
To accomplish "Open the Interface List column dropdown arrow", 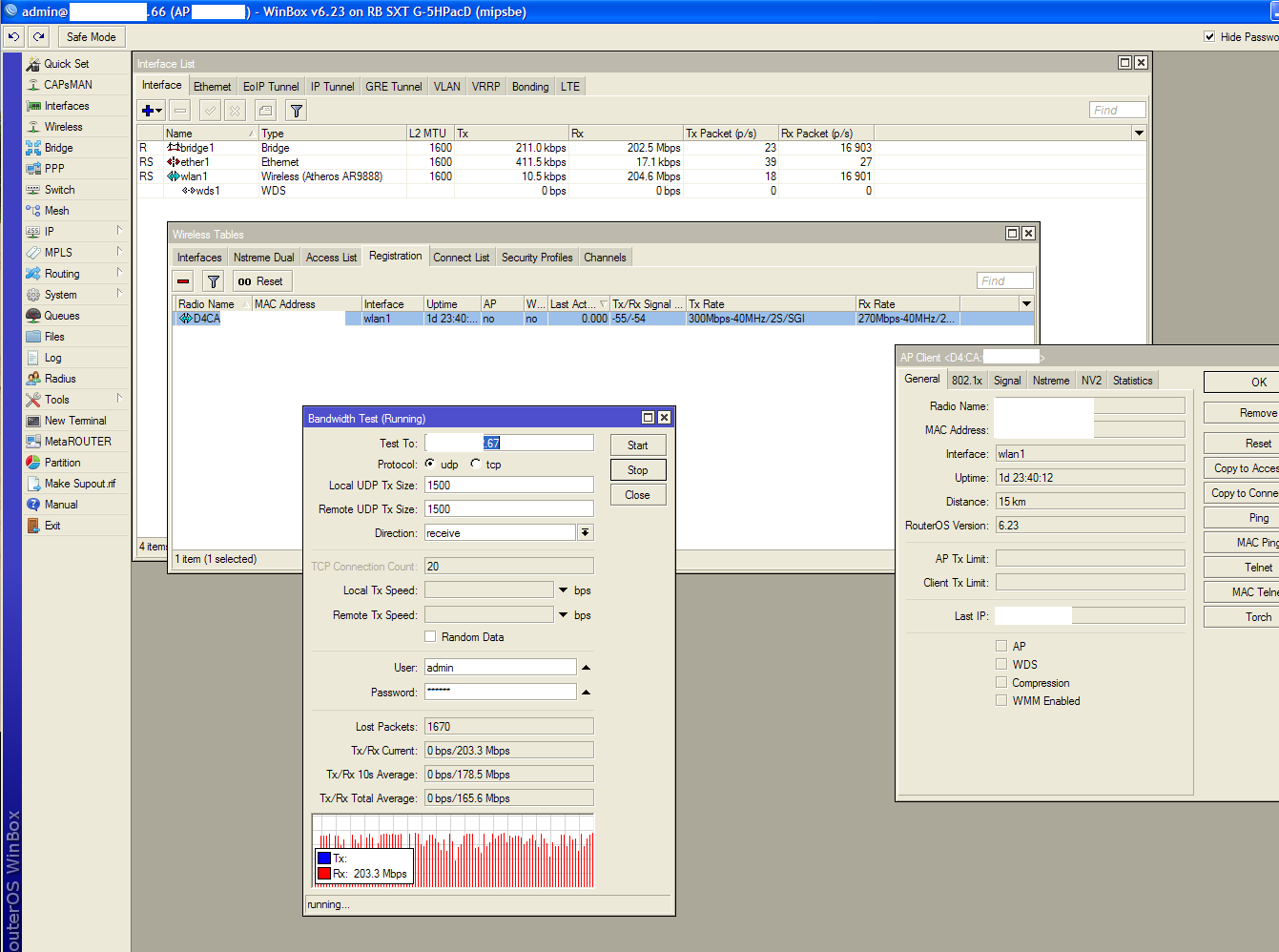I will coord(1139,133).
